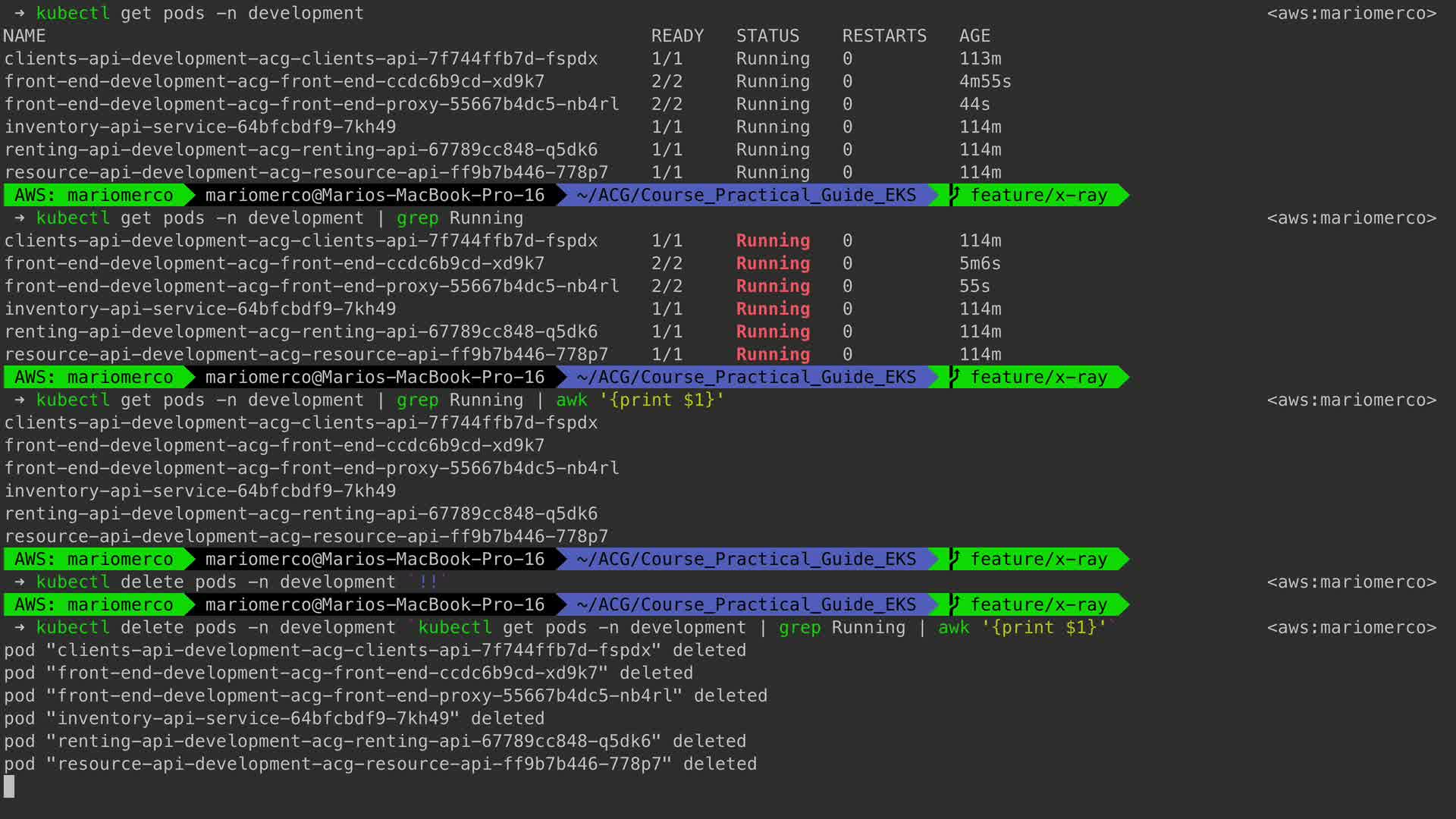Click the terminal cursor block at bottom

(x=9, y=786)
